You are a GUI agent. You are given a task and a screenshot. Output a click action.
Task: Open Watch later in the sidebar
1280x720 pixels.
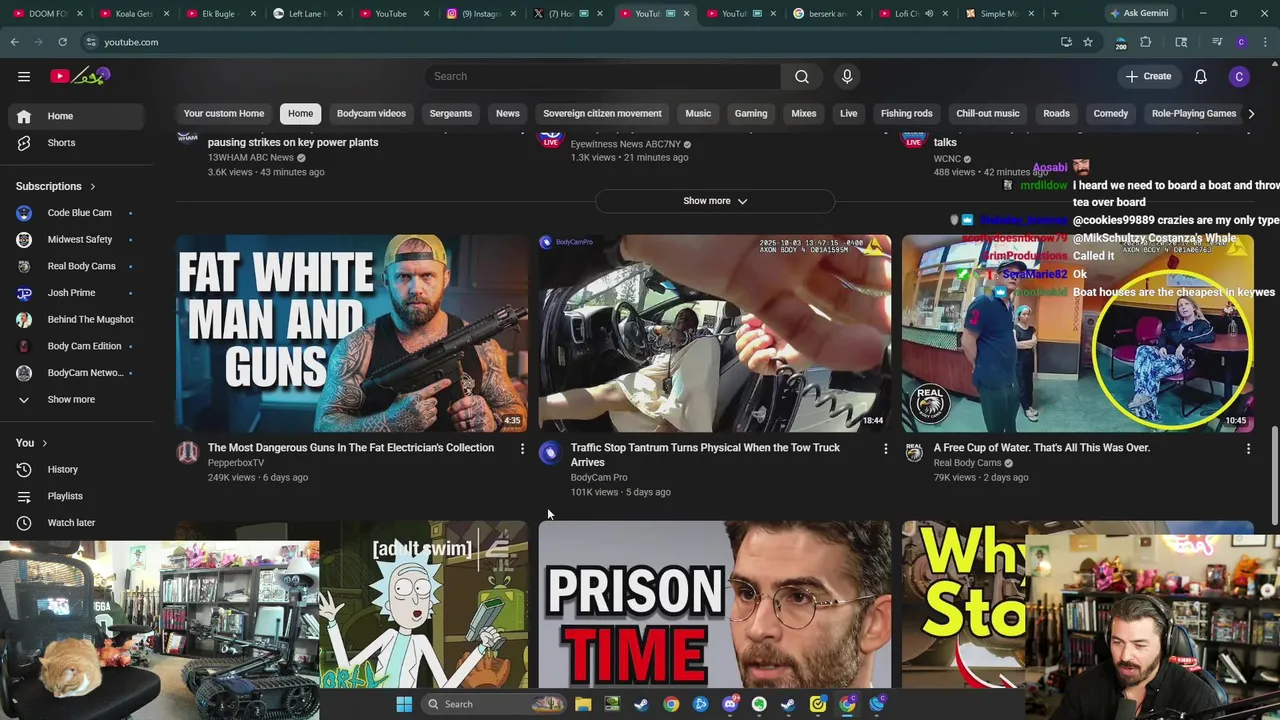coord(75,522)
